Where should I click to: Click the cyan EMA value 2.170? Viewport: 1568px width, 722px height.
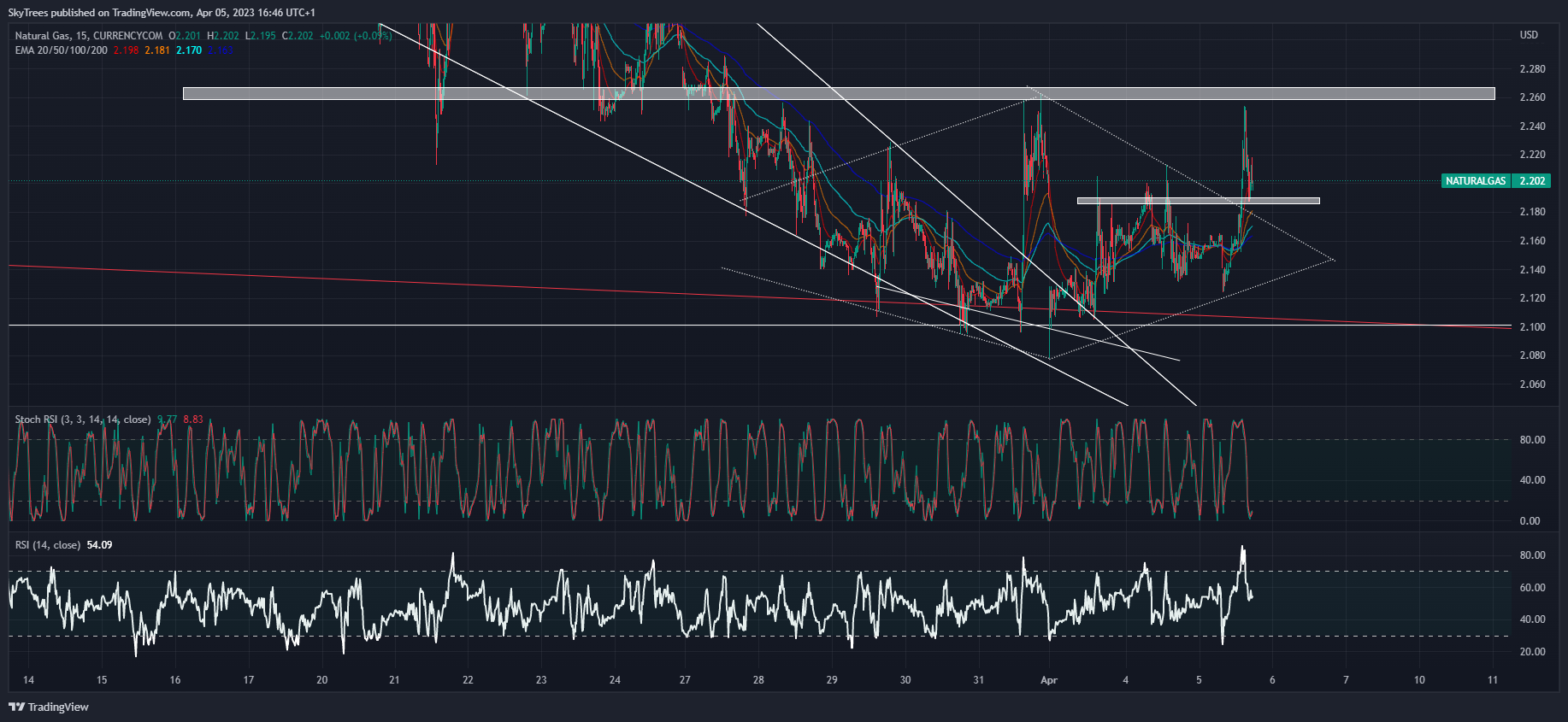189,50
